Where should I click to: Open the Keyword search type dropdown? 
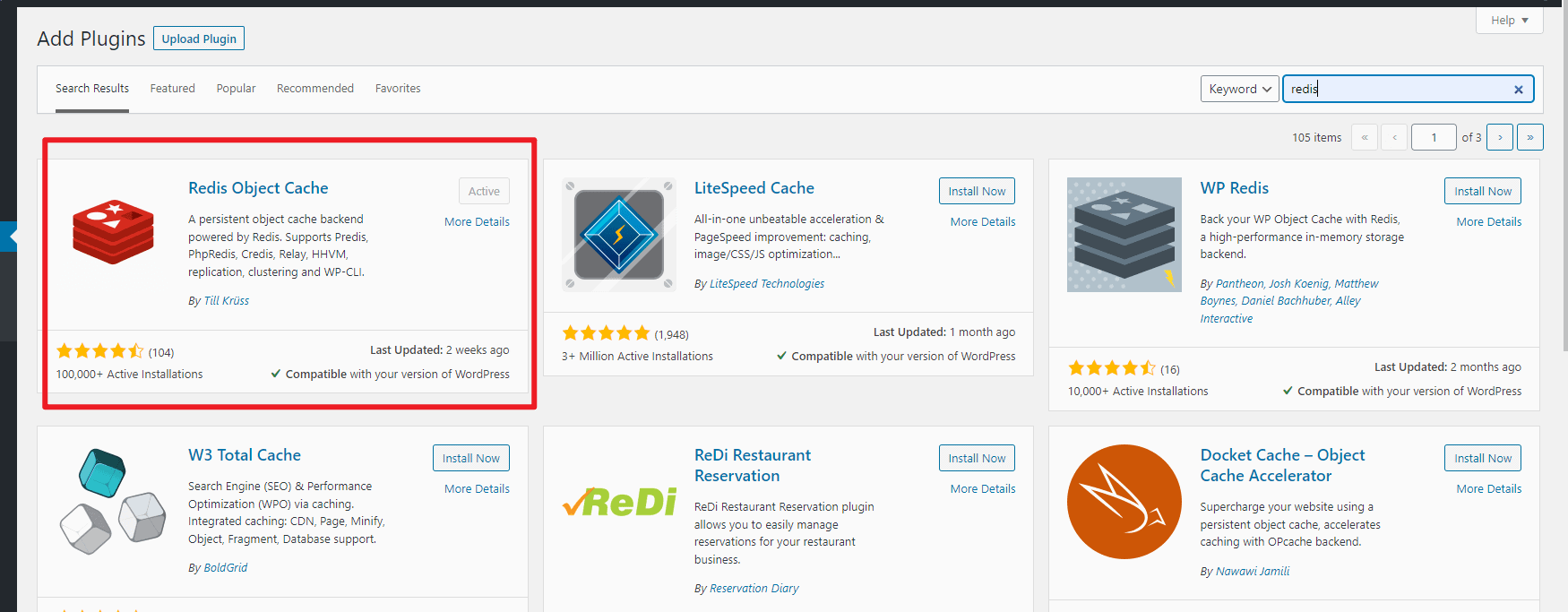click(1240, 89)
